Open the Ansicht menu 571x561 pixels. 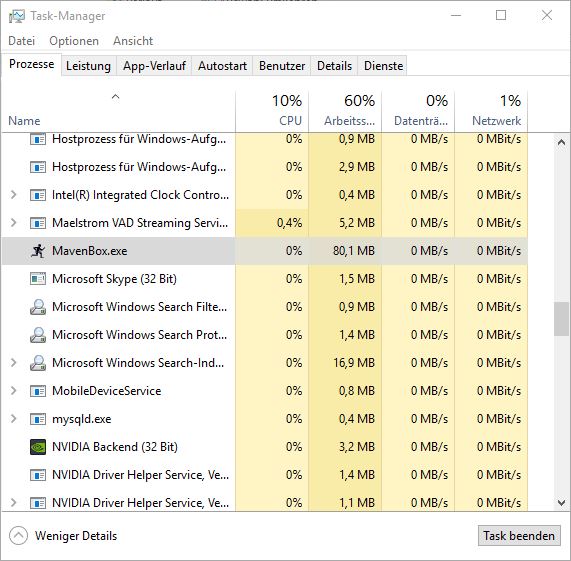[x=133, y=41]
